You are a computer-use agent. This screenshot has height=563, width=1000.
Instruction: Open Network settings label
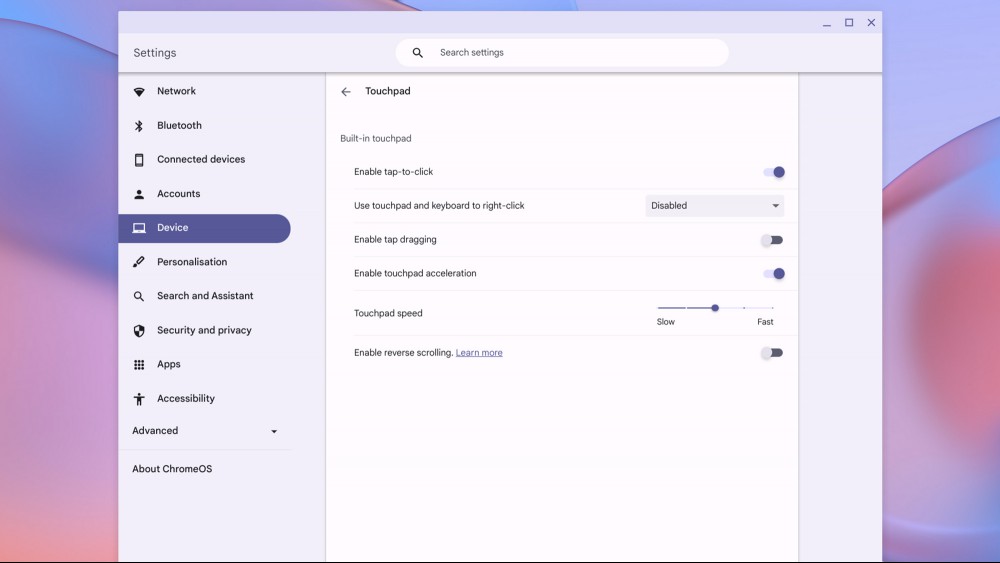(x=176, y=91)
